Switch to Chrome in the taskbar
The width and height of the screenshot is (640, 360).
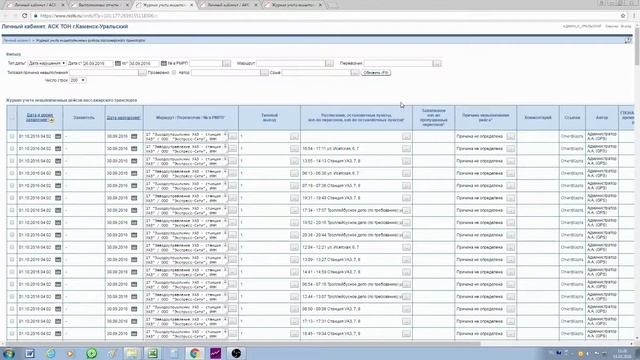click(195, 353)
